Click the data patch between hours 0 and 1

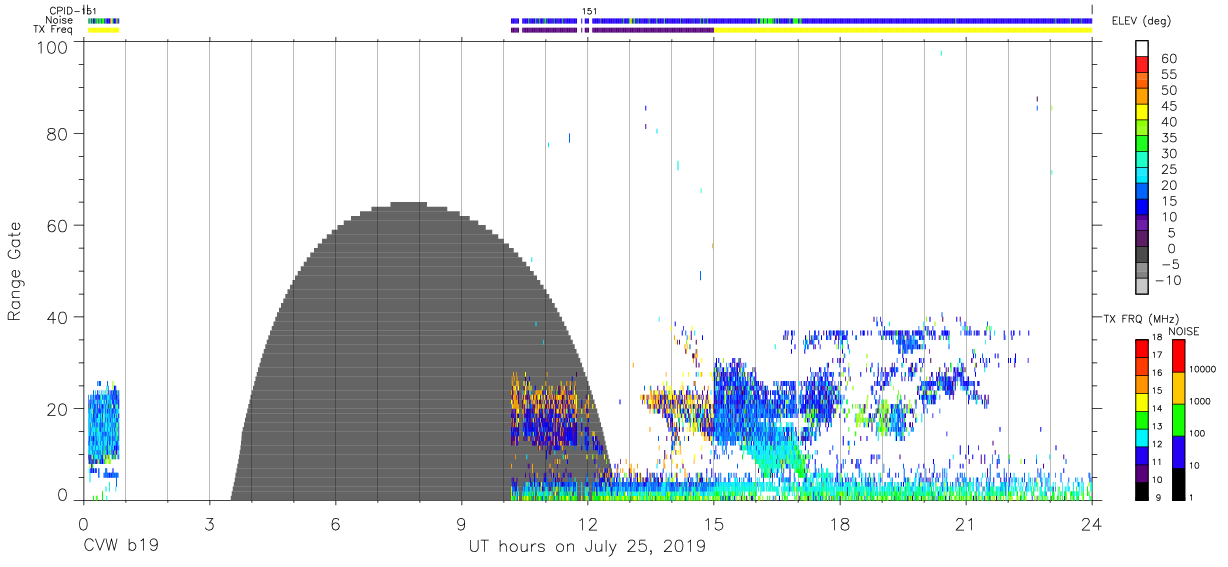tap(103, 425)
